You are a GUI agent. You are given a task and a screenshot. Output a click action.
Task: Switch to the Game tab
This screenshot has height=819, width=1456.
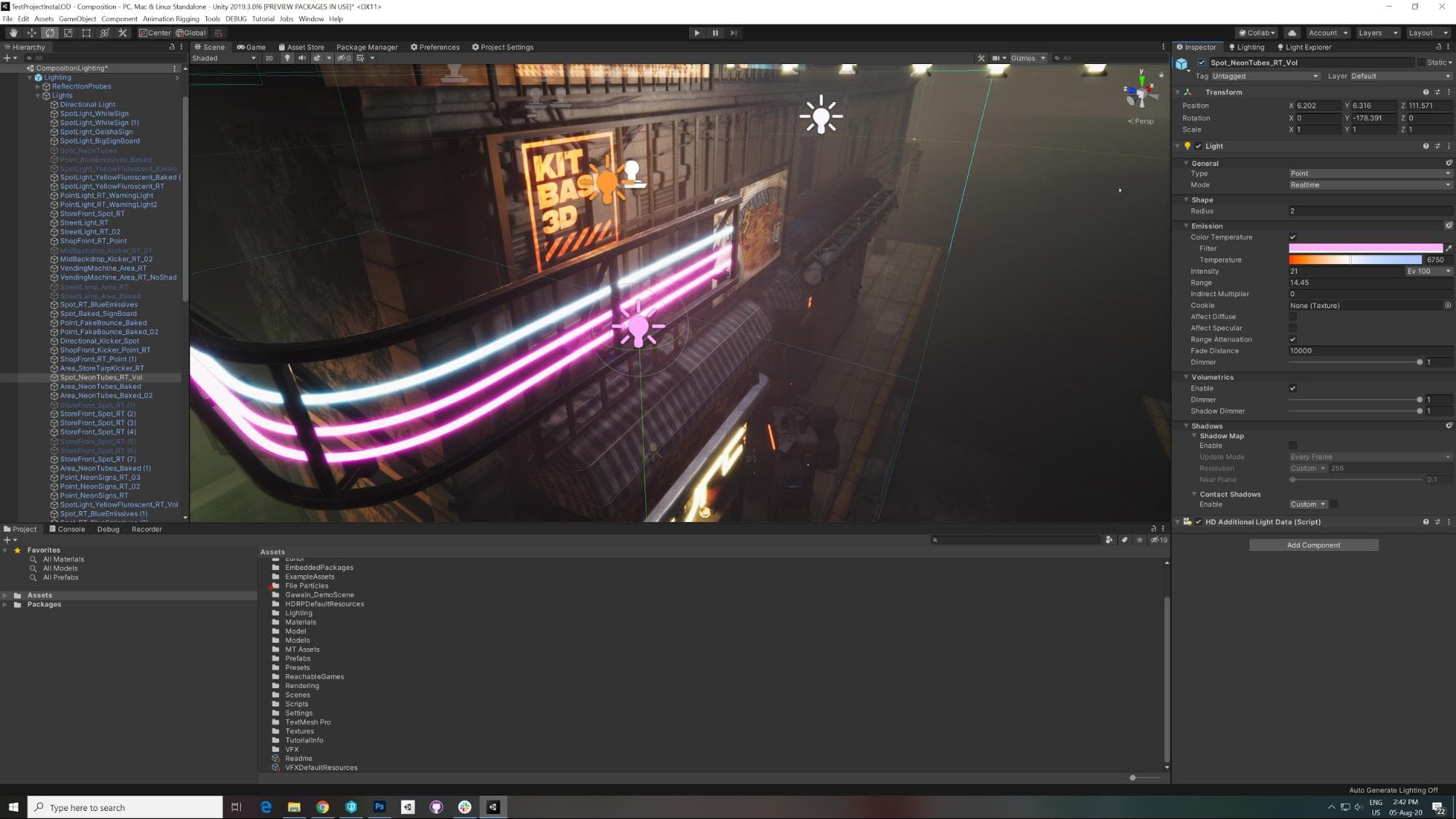point(251,47)
